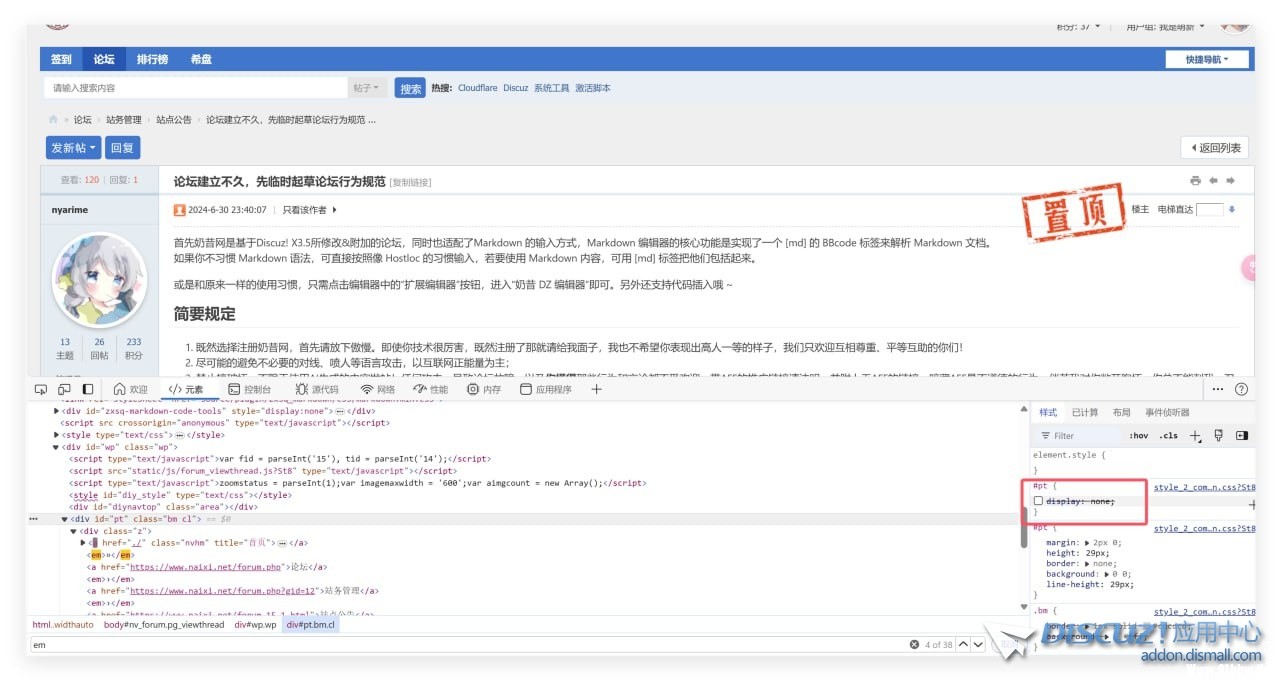This screenshot has height=681, width=1280.
Task: Click the 回复 reply button
Action: tap(122, 147)
